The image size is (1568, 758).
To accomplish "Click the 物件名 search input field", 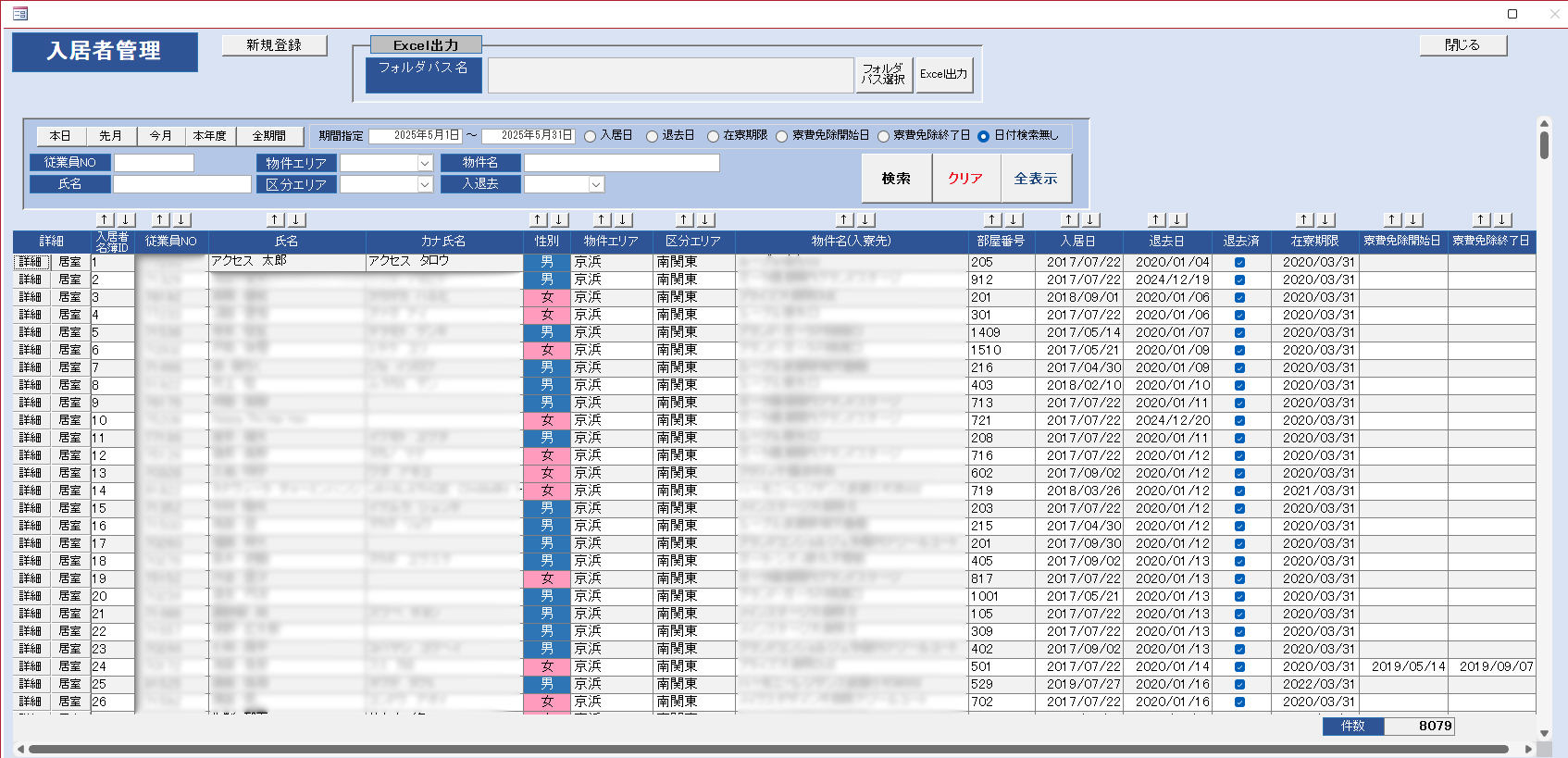I will tap(621, 163).
